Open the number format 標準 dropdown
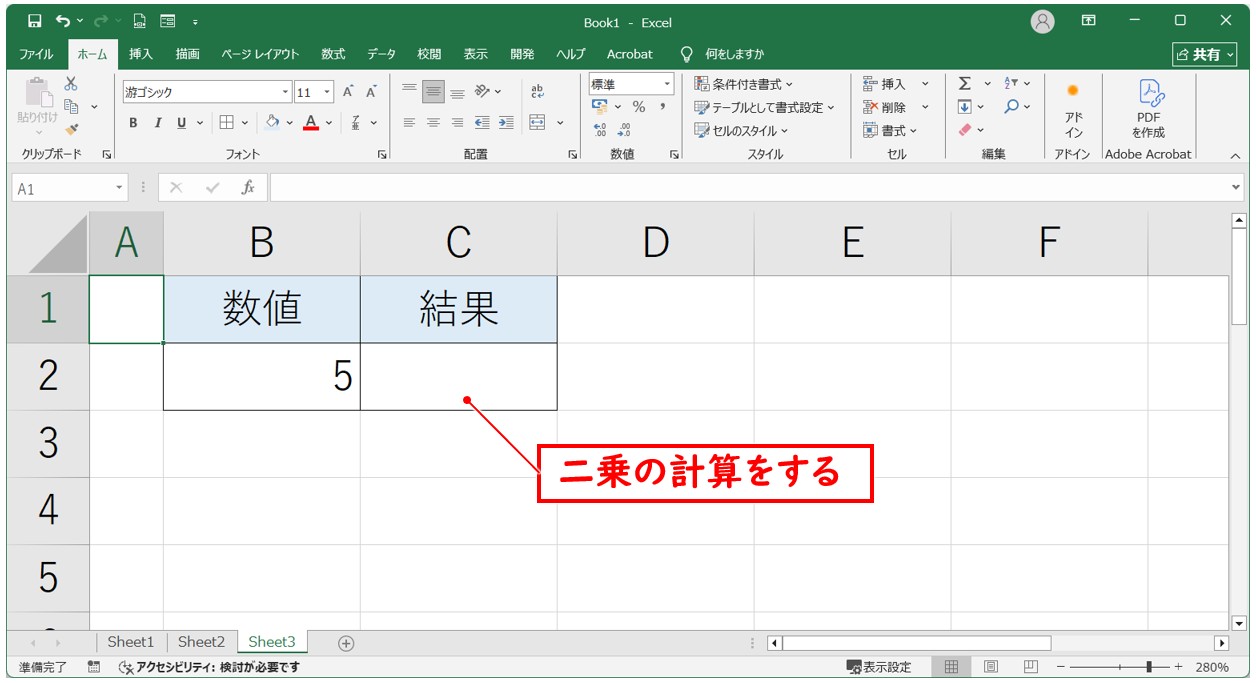 666,84
